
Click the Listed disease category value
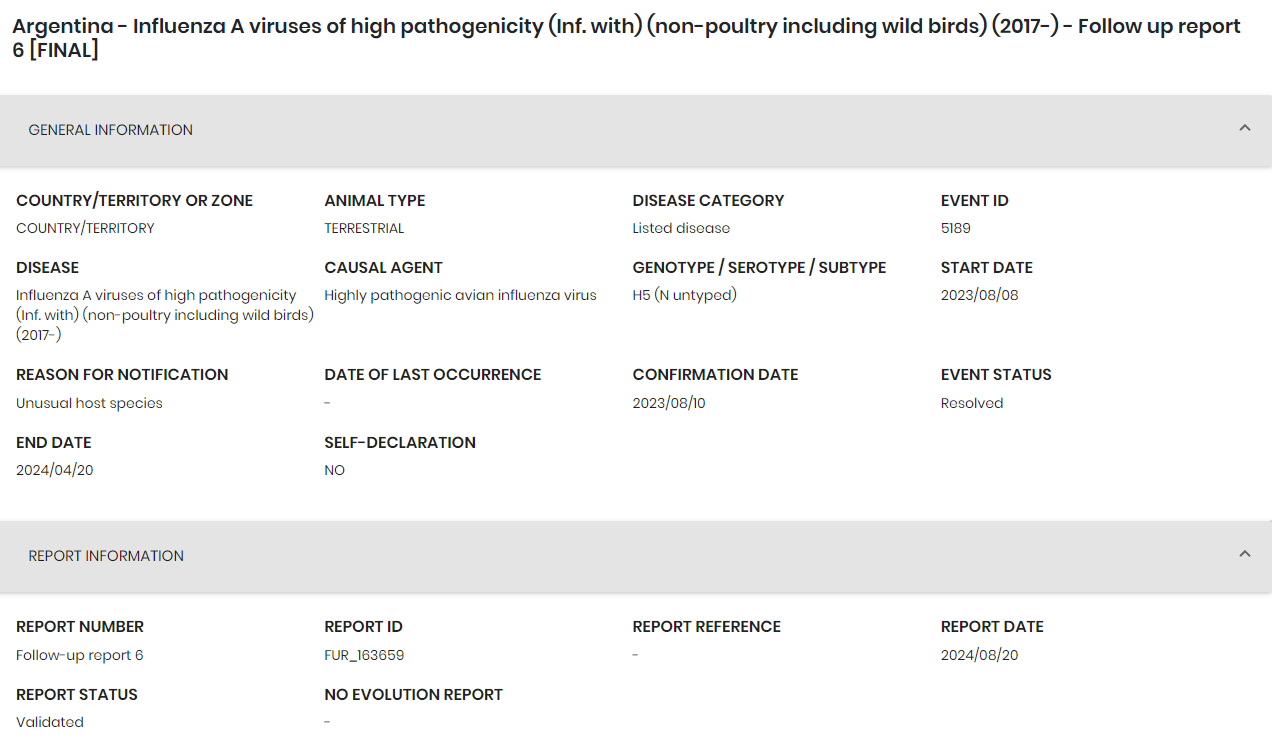pos(681,228)
